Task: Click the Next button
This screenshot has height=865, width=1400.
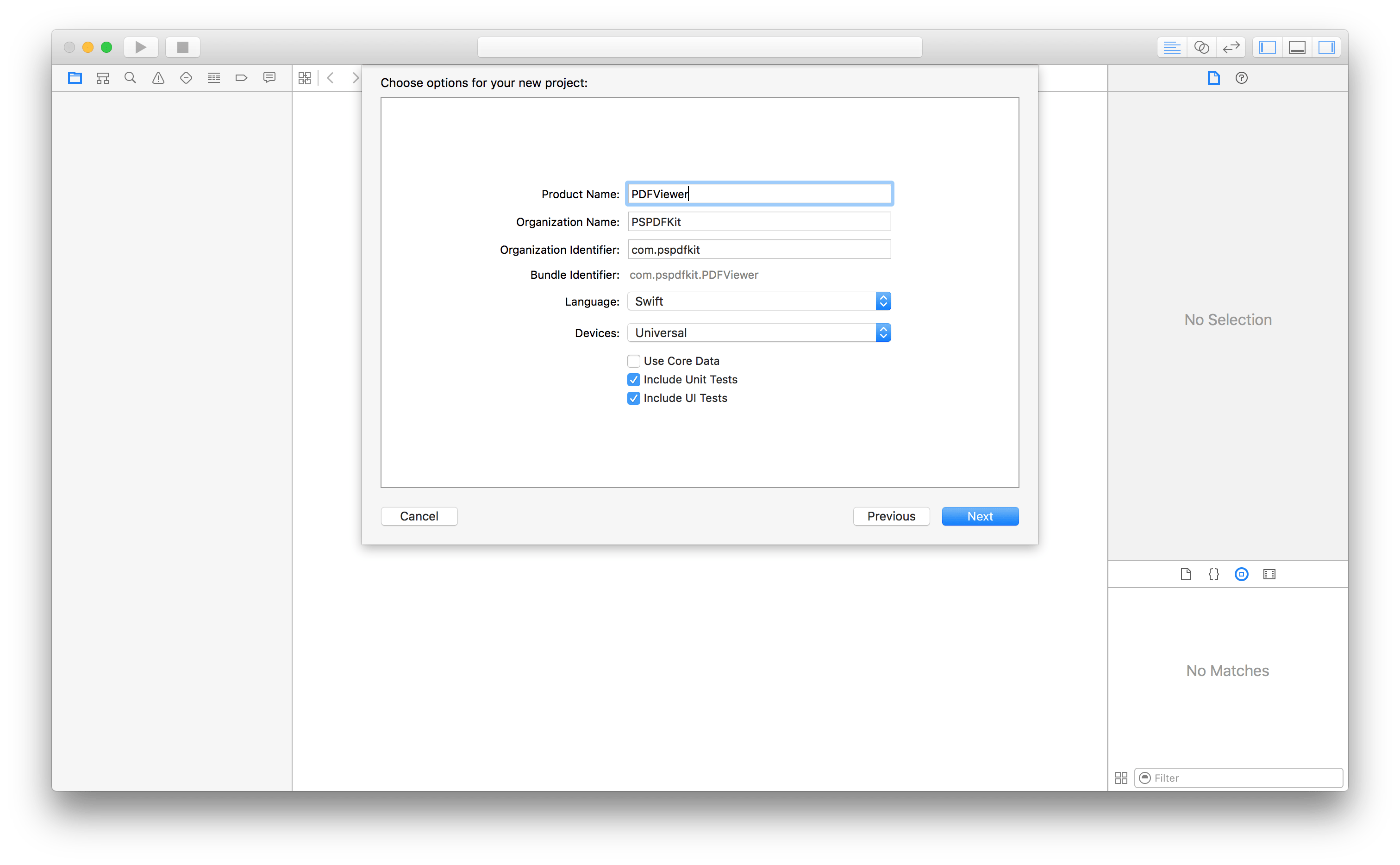Action: point(980,516)
